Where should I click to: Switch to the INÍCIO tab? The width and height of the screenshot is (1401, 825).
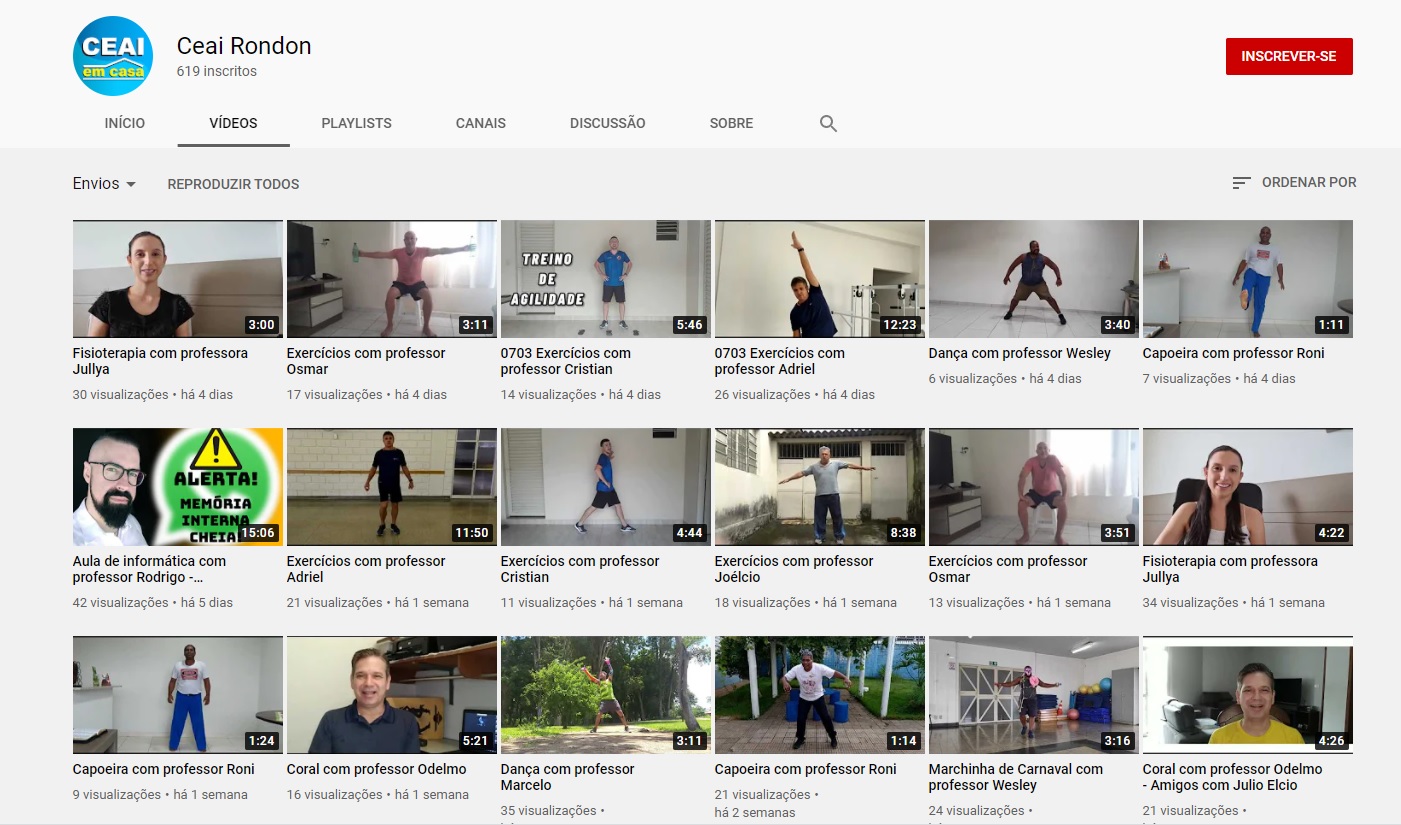[125, 124]
